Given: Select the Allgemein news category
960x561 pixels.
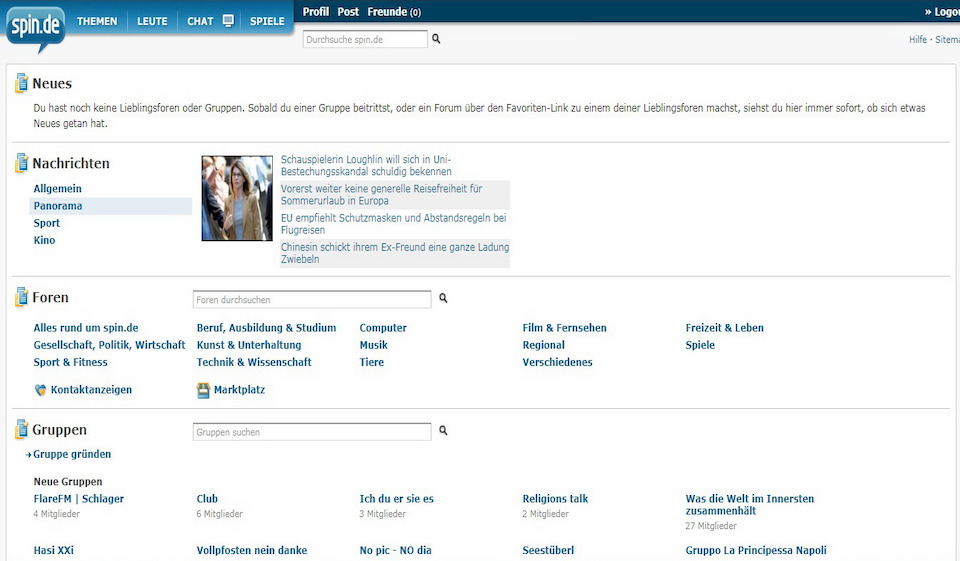Looking at the screenshot, I should (x=58, y=189).
